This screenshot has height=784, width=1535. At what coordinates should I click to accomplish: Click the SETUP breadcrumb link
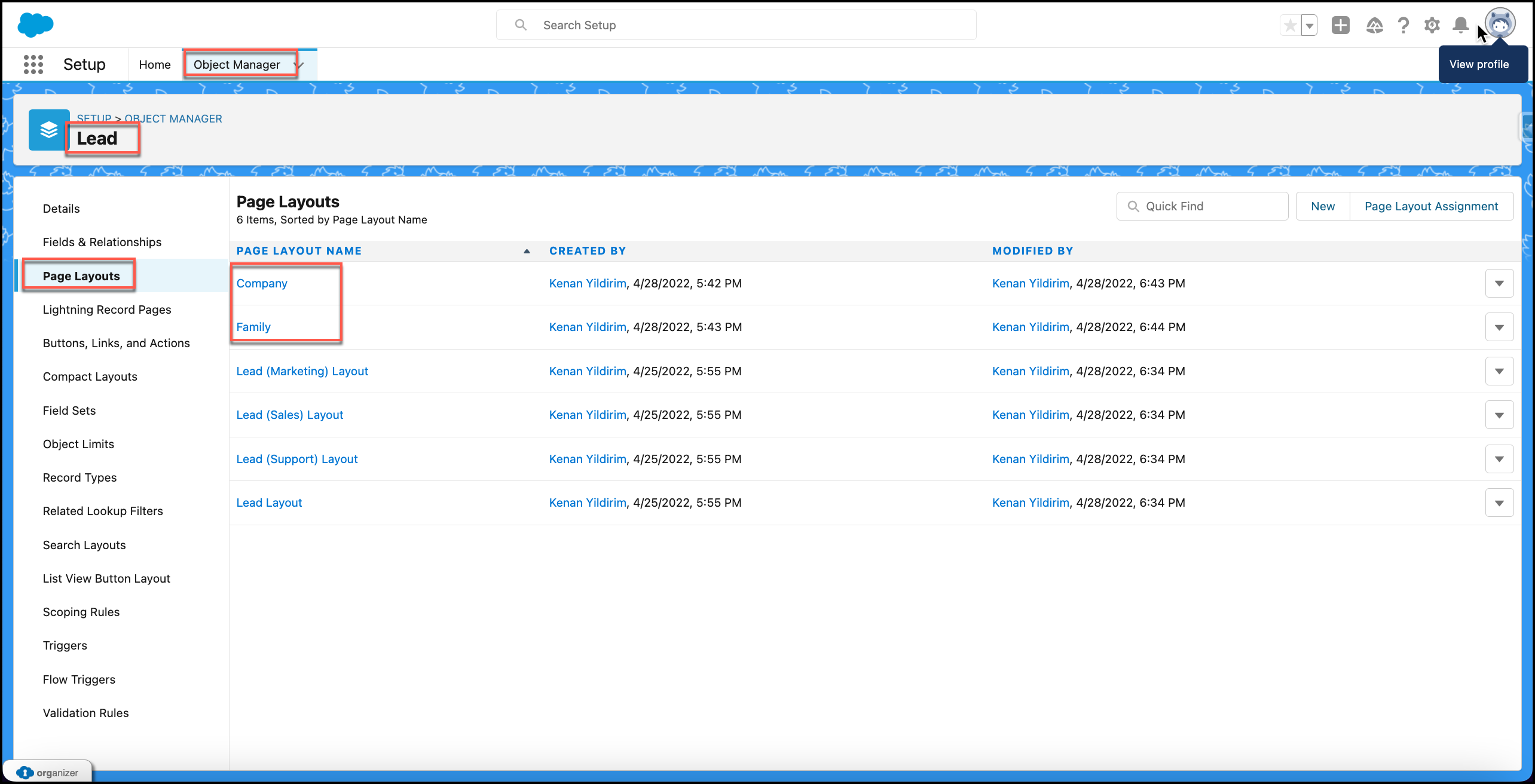(94, 118)
